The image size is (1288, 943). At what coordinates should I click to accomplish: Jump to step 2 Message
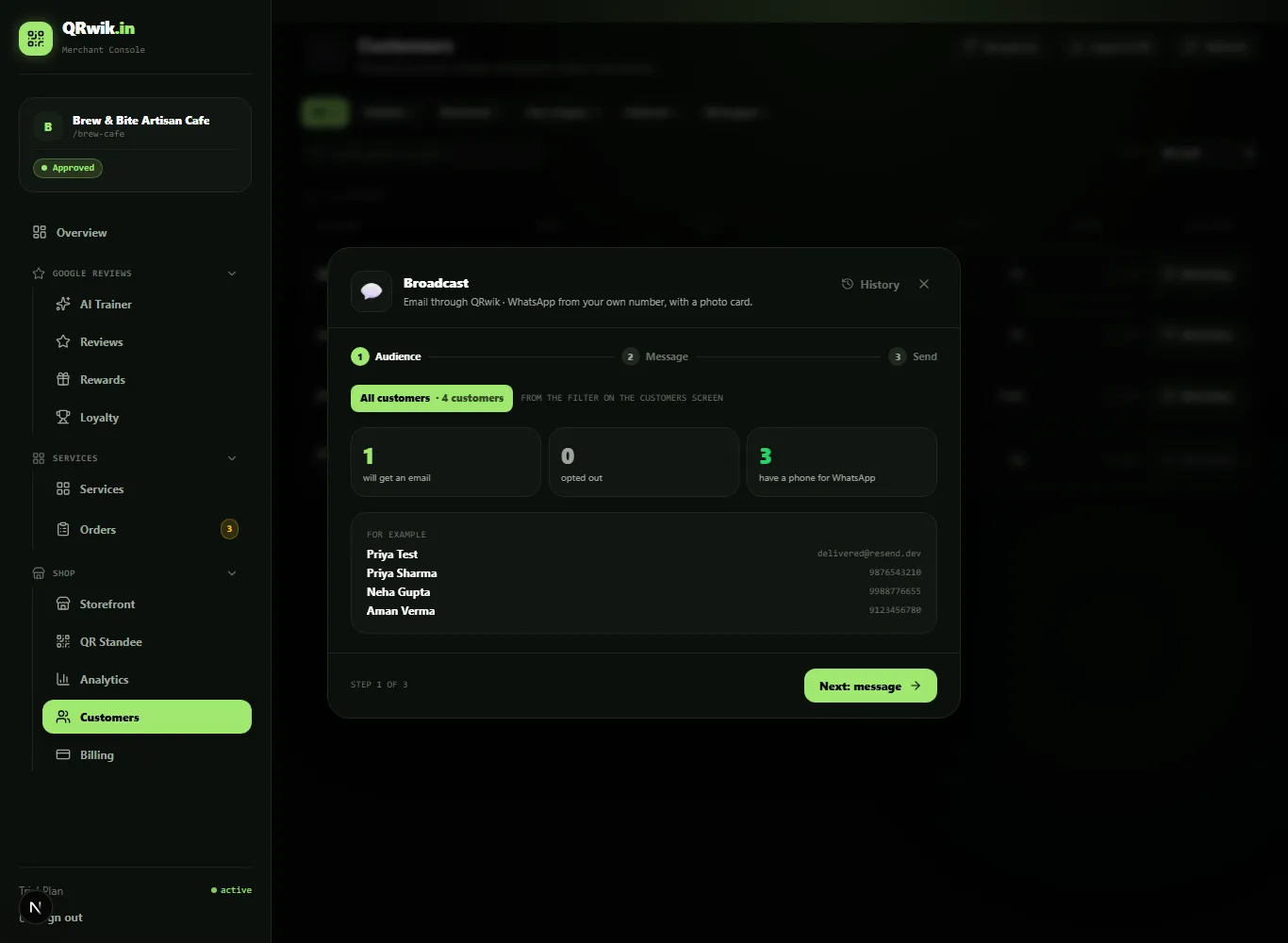click(655, 356)
